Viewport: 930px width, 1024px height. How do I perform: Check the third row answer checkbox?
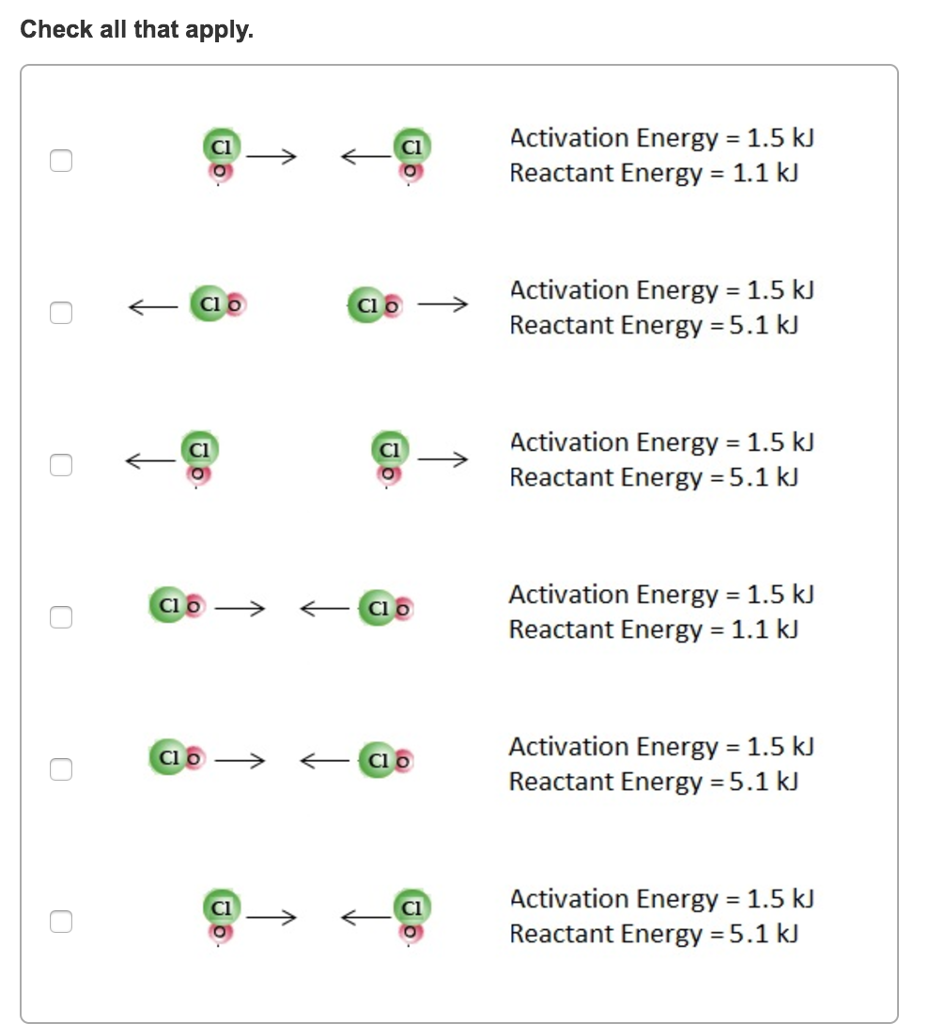pos(60,464)
